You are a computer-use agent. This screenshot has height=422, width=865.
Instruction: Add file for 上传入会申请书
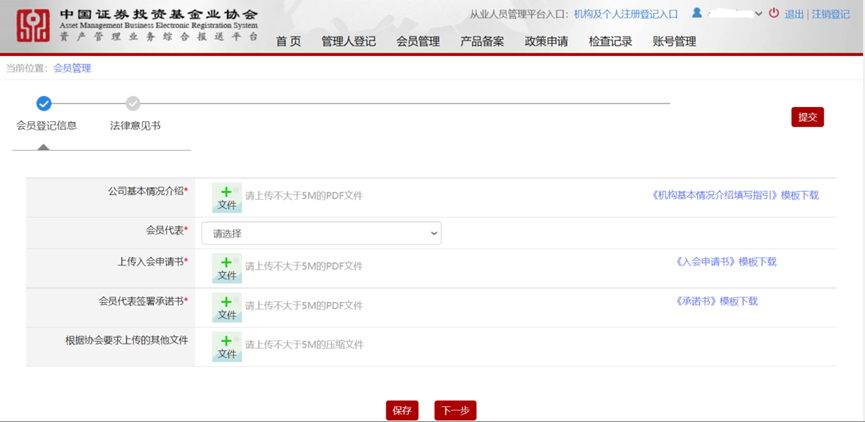point(227,268)
